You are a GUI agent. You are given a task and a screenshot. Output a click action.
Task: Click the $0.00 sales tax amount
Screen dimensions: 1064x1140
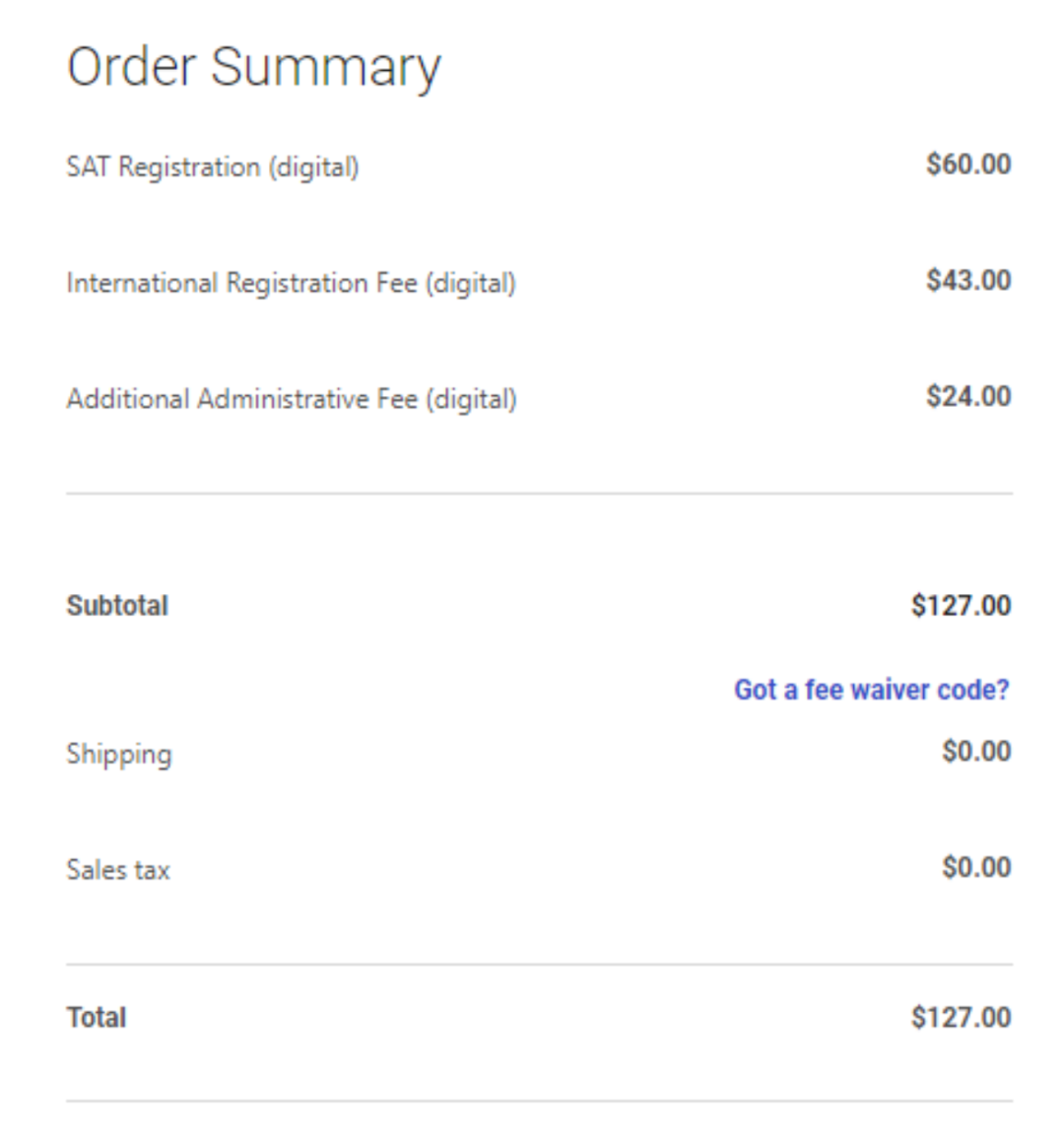(976, 867)
